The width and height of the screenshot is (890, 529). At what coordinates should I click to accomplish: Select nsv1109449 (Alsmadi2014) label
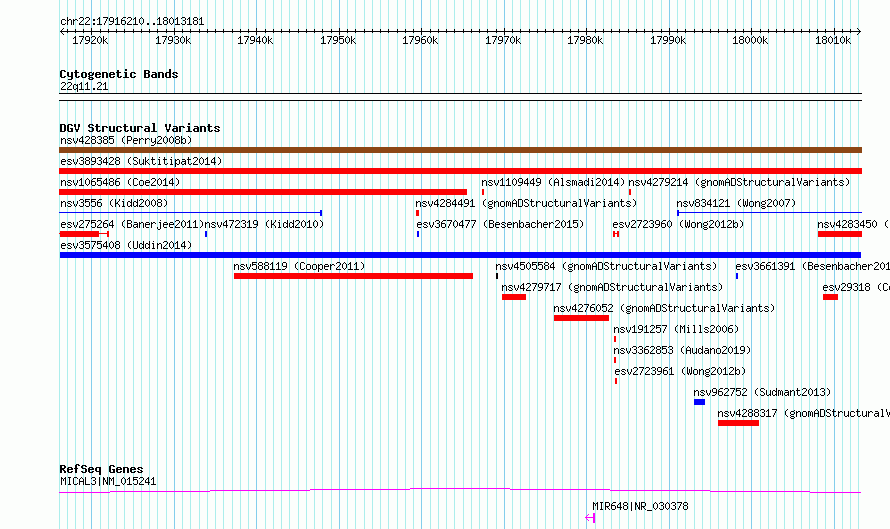tap(553, 182)
